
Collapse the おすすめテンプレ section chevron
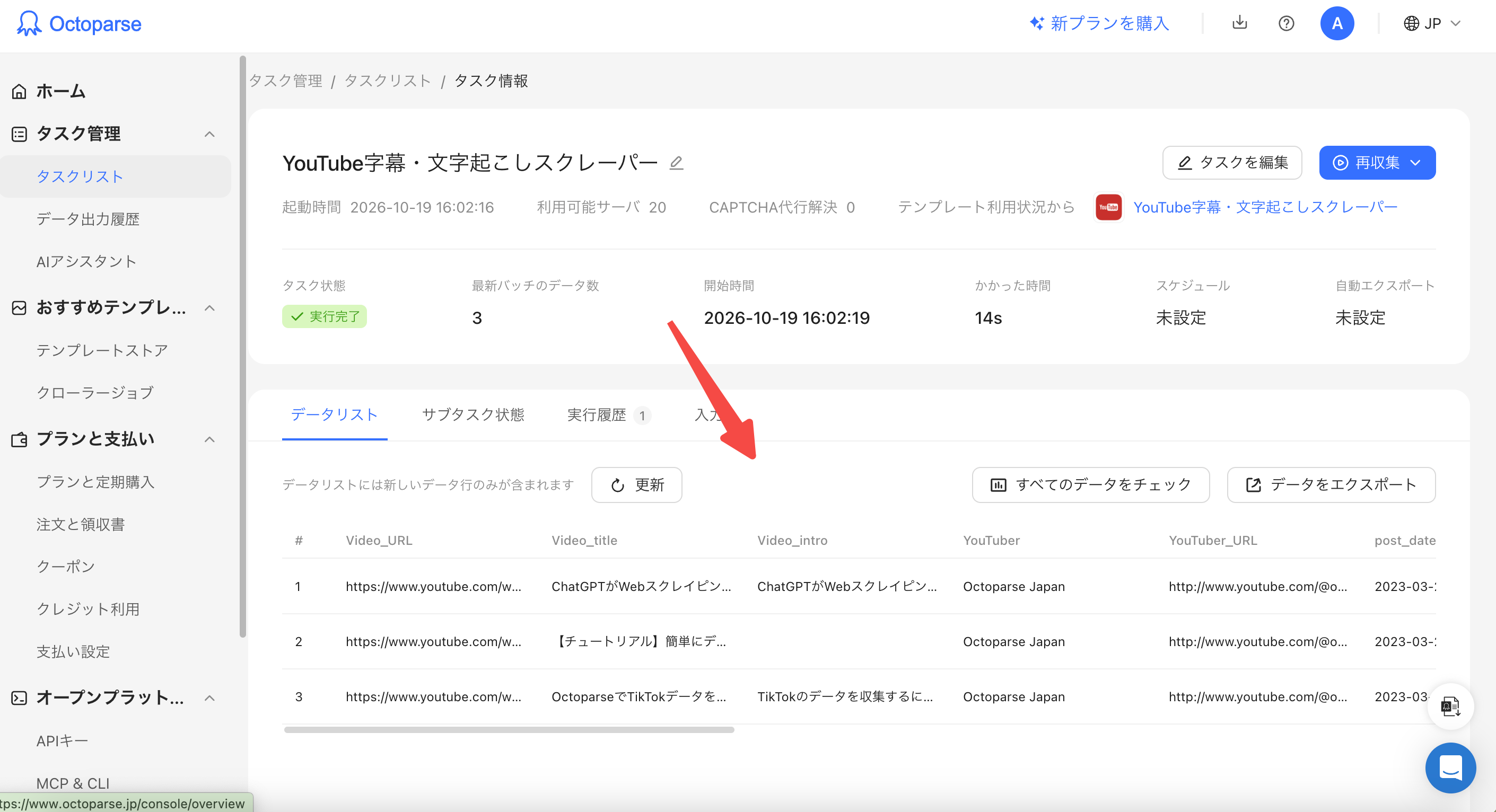tap(209, 307)
